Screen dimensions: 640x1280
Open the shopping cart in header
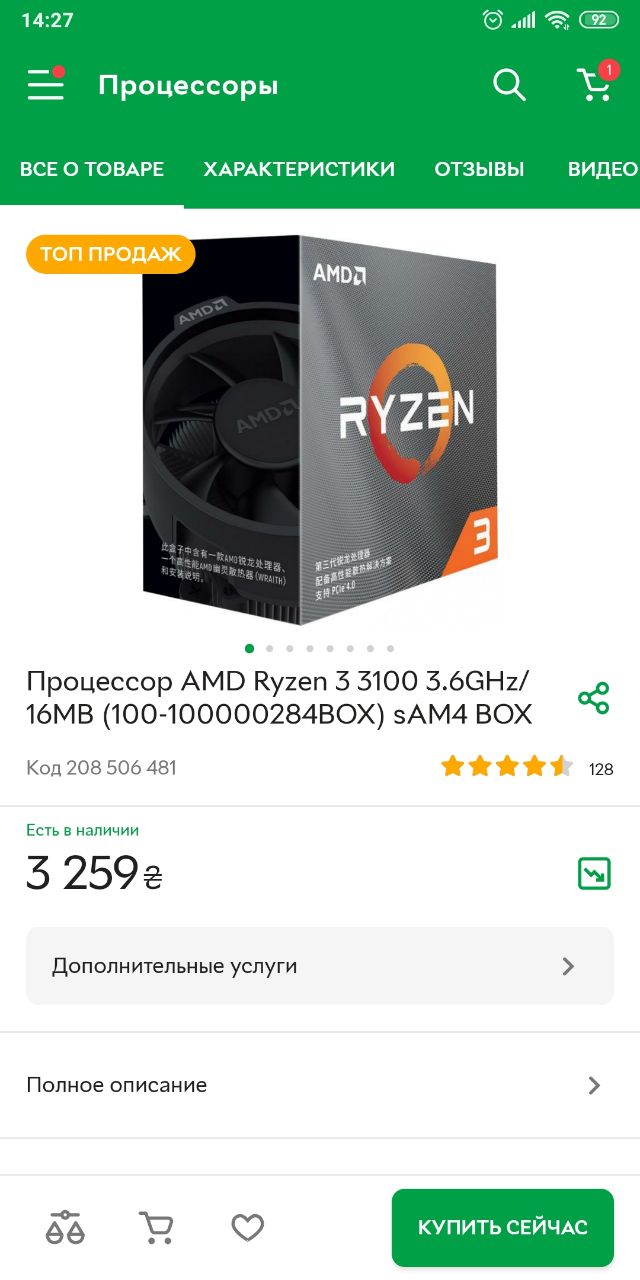pos(597,83)
